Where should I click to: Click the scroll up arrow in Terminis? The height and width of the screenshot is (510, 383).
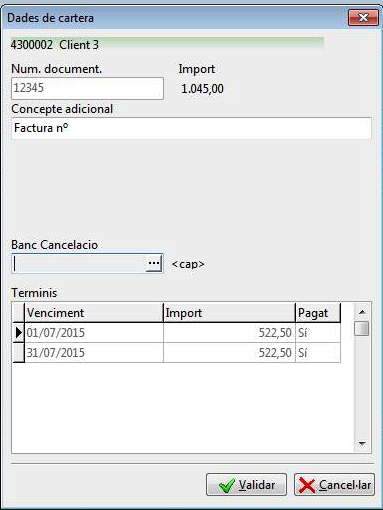[362, 312]
